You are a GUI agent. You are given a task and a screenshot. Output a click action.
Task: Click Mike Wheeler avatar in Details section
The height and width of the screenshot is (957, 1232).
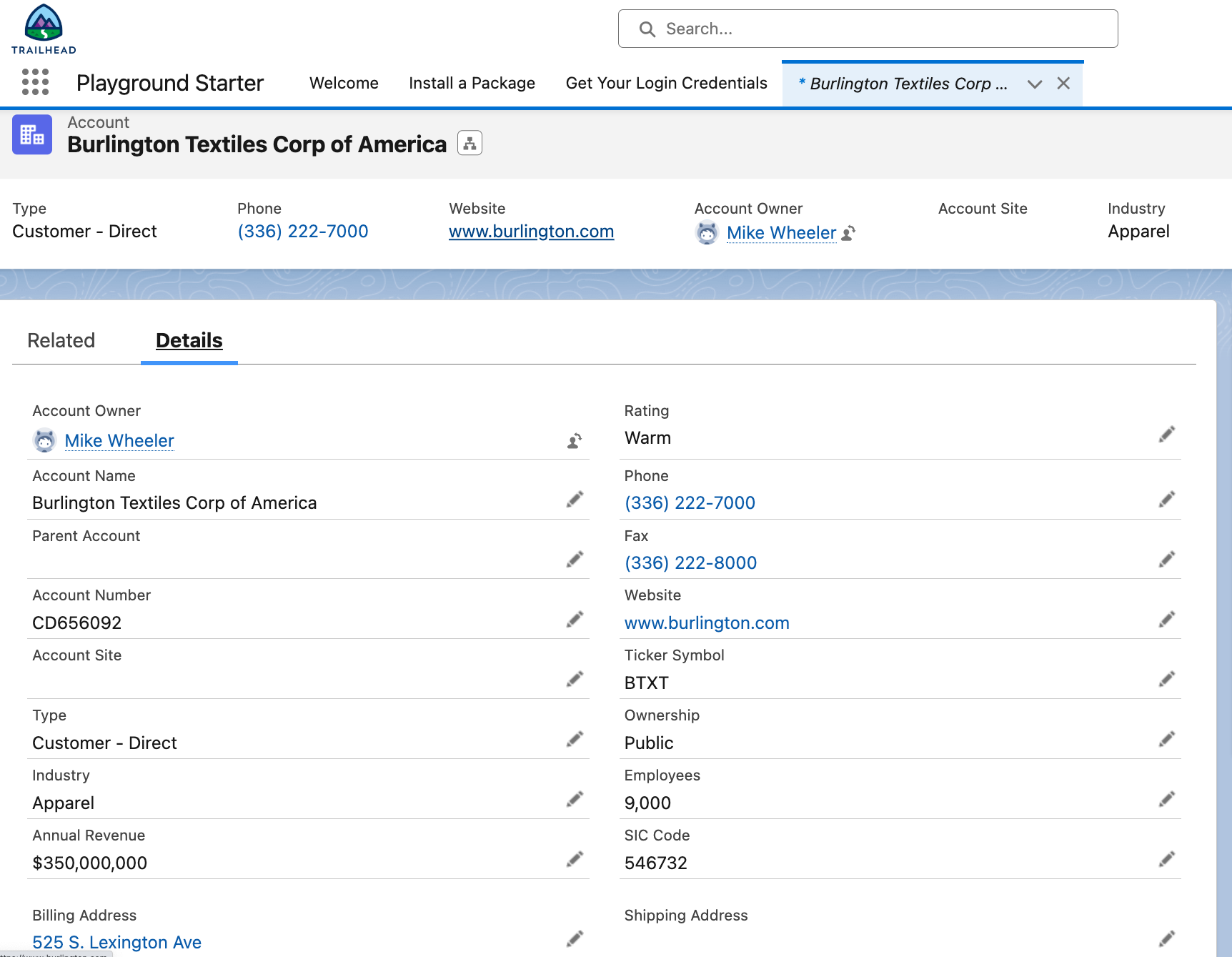44,440
